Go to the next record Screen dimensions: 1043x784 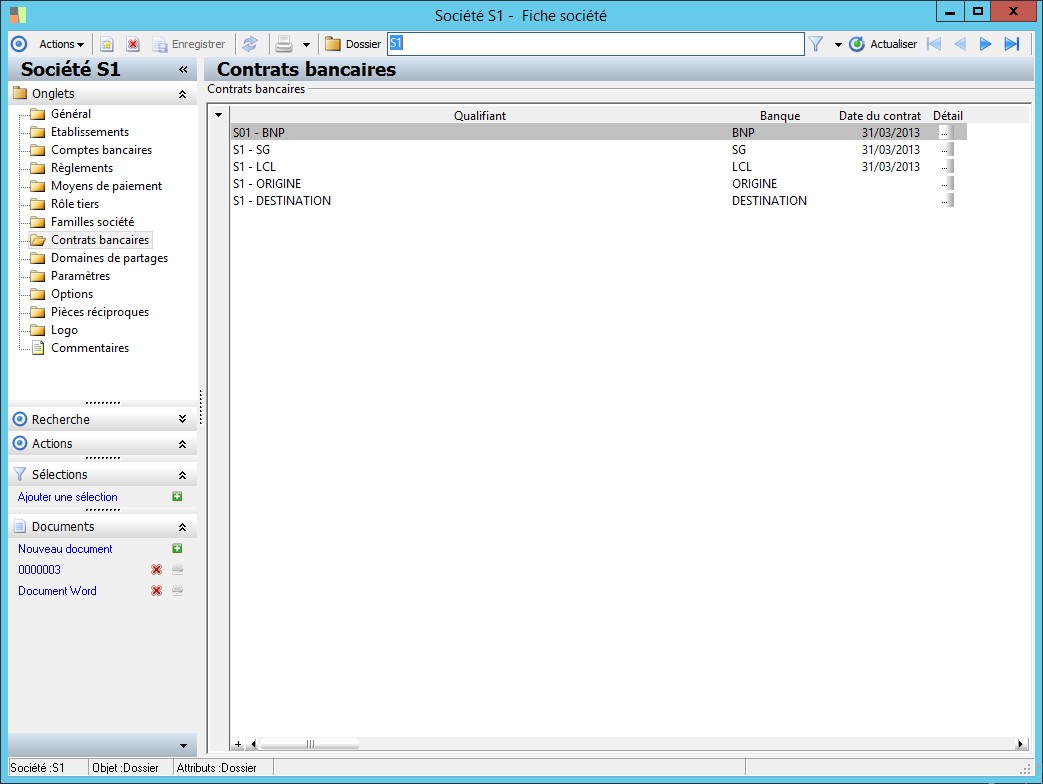[x=985, y=44]
